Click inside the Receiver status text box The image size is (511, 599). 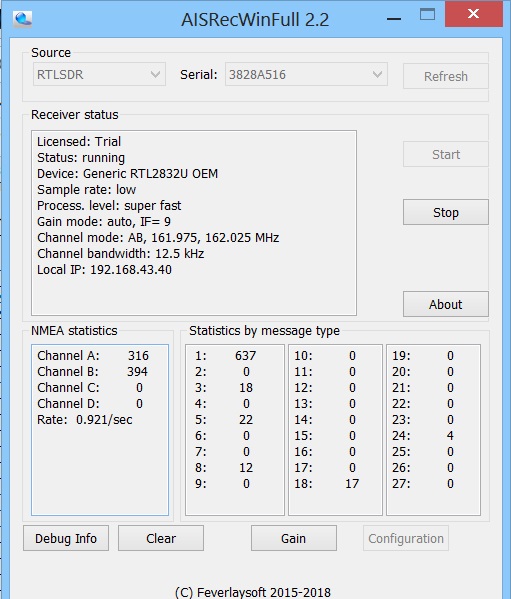coord(194,223)
